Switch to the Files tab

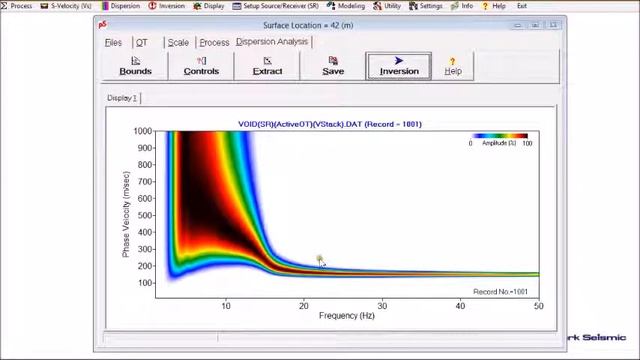113,42
